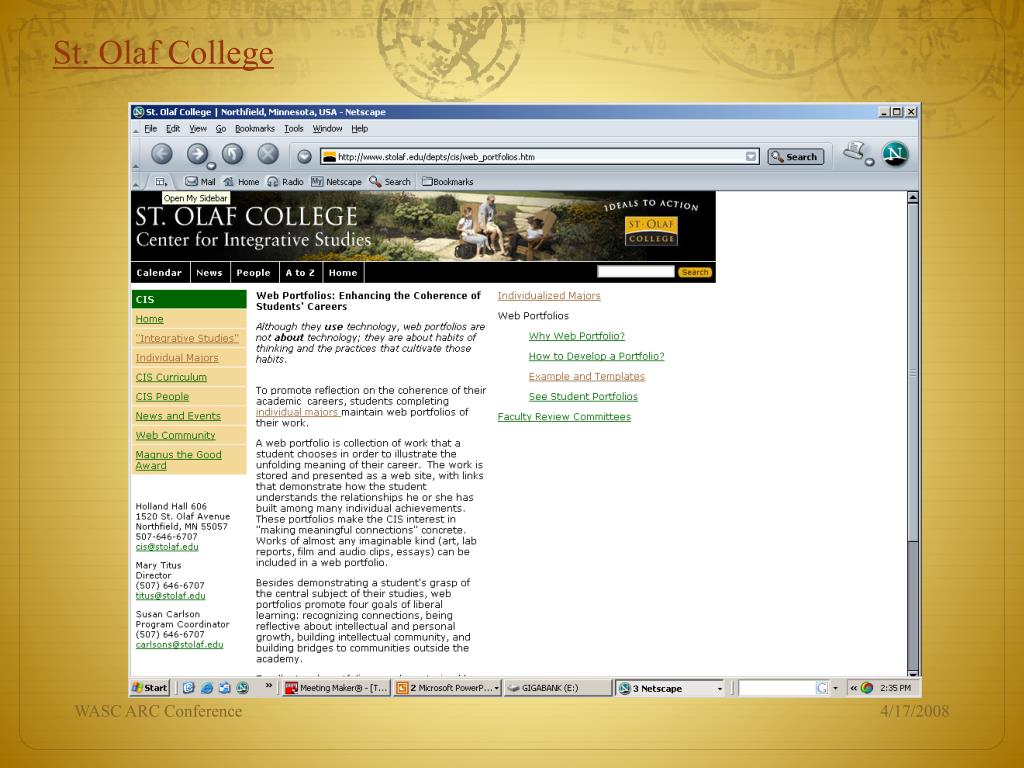Open the News and Events link

click(178, 416)
